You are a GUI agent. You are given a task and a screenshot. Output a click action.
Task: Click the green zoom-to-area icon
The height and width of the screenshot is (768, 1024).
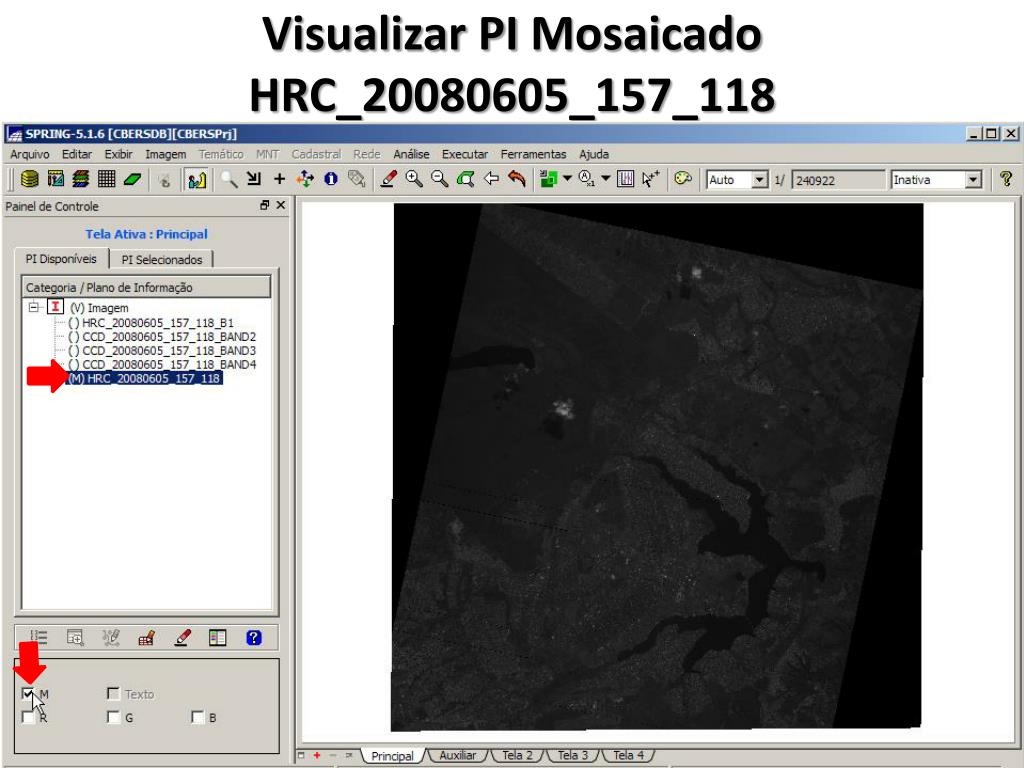[x=466, y=179]
